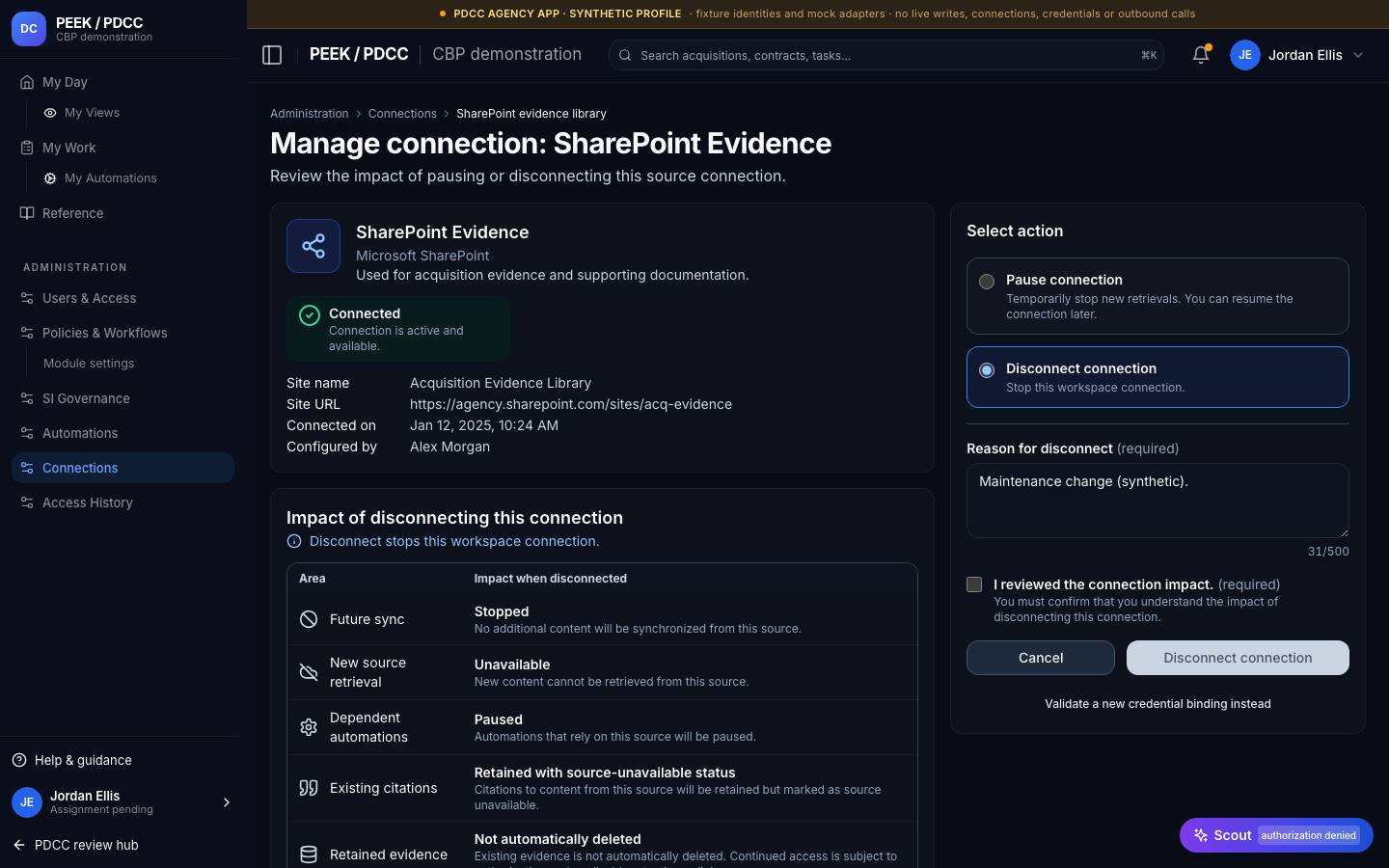Viewport: 1389px width, 868px height.
Task: Click the My Views eye icon
Action: click(x=50, y=113)
